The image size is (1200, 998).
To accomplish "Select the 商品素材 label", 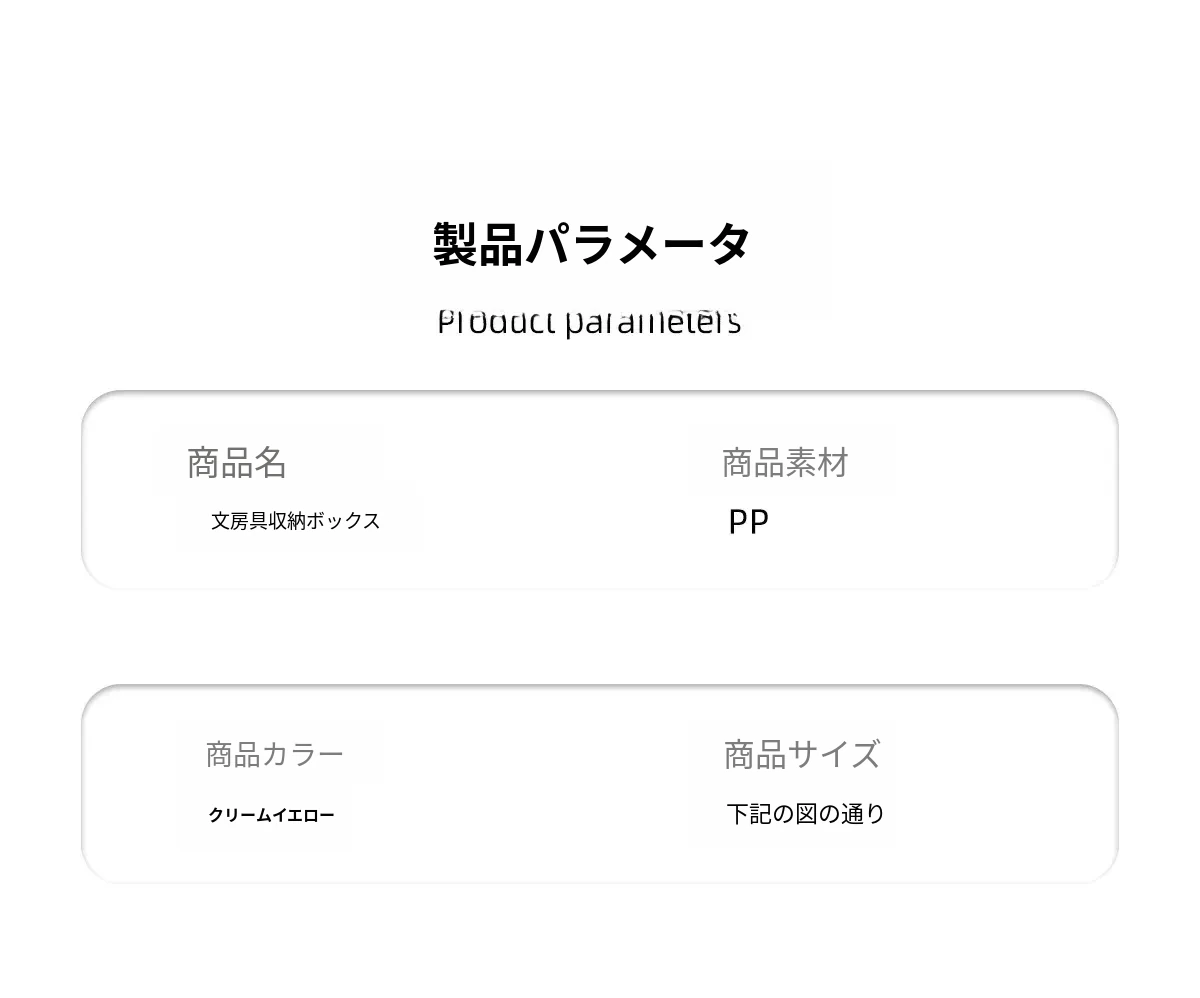I will pos(785,463).
